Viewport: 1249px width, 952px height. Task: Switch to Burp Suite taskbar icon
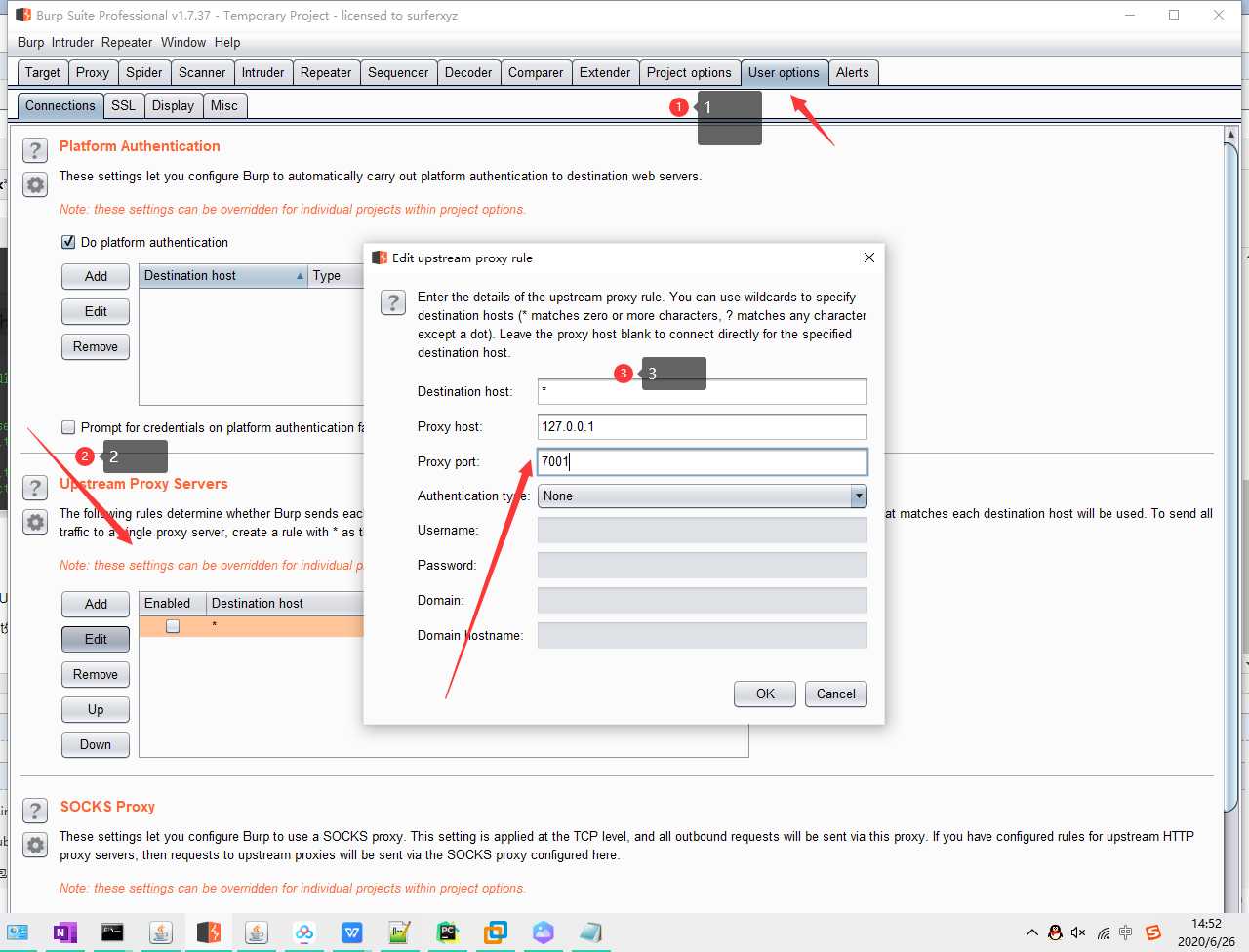coord(209,932)
